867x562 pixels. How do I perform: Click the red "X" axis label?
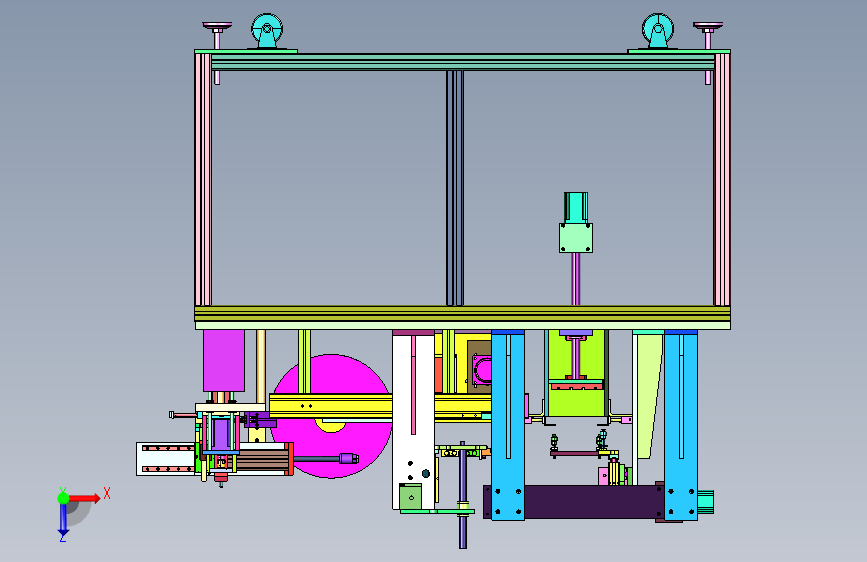(107, 493)
